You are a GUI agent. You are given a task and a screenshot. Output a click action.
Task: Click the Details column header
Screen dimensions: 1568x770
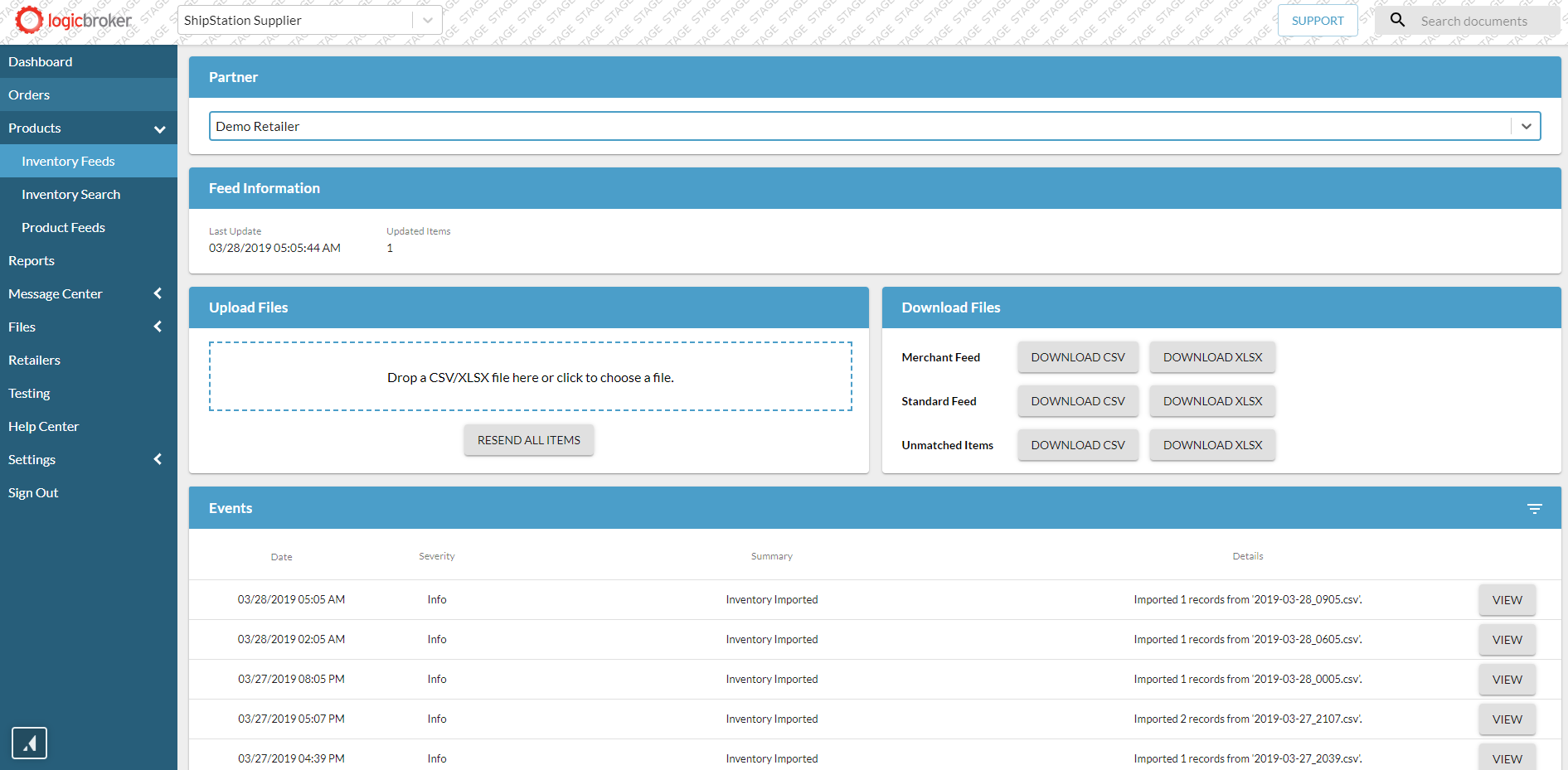[1248, 556]
